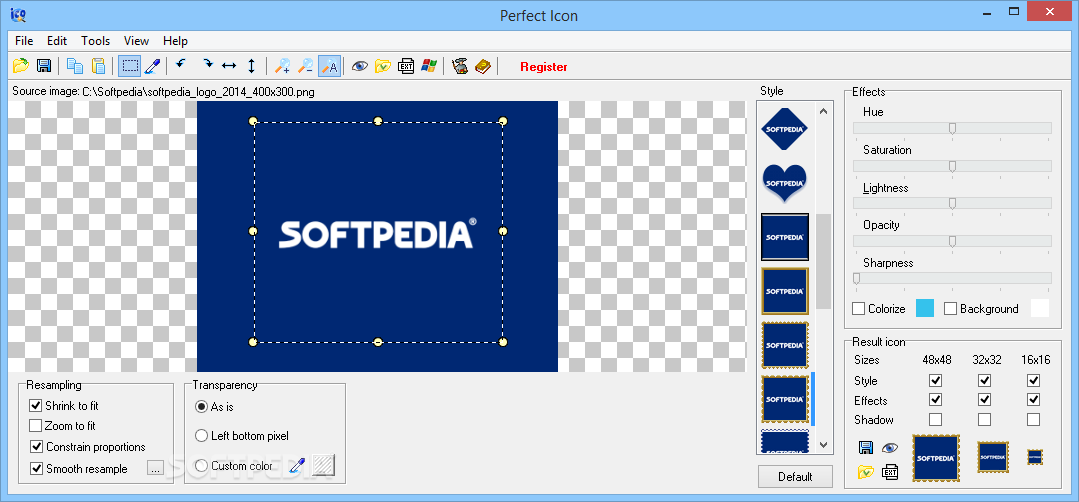The height and width of the screenshot is (502, 1079).
Task: Open the View menu
Action: pos(137,41)
